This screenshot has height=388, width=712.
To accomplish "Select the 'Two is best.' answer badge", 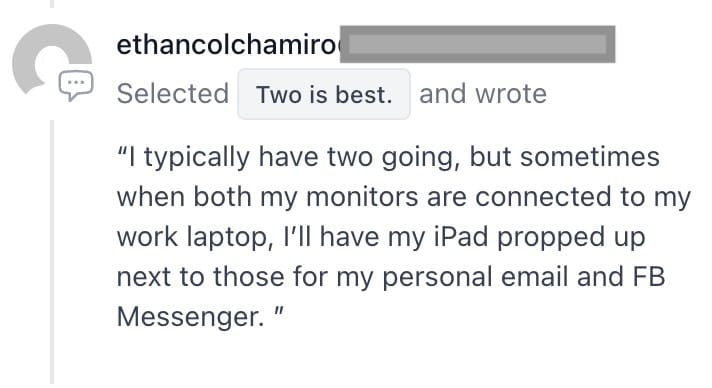I will [324, 94].
